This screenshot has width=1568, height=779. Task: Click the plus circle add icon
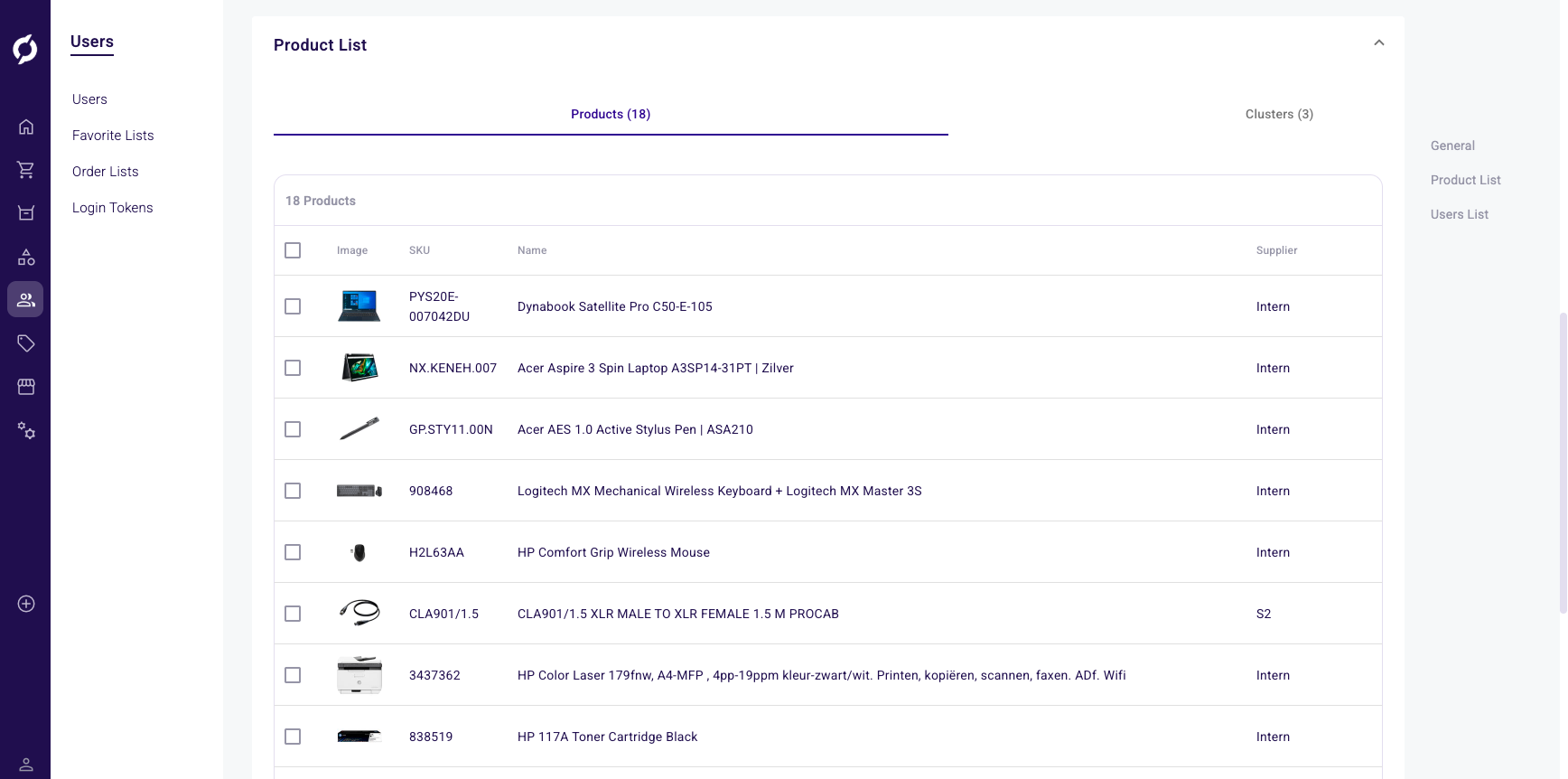[26, 604]
